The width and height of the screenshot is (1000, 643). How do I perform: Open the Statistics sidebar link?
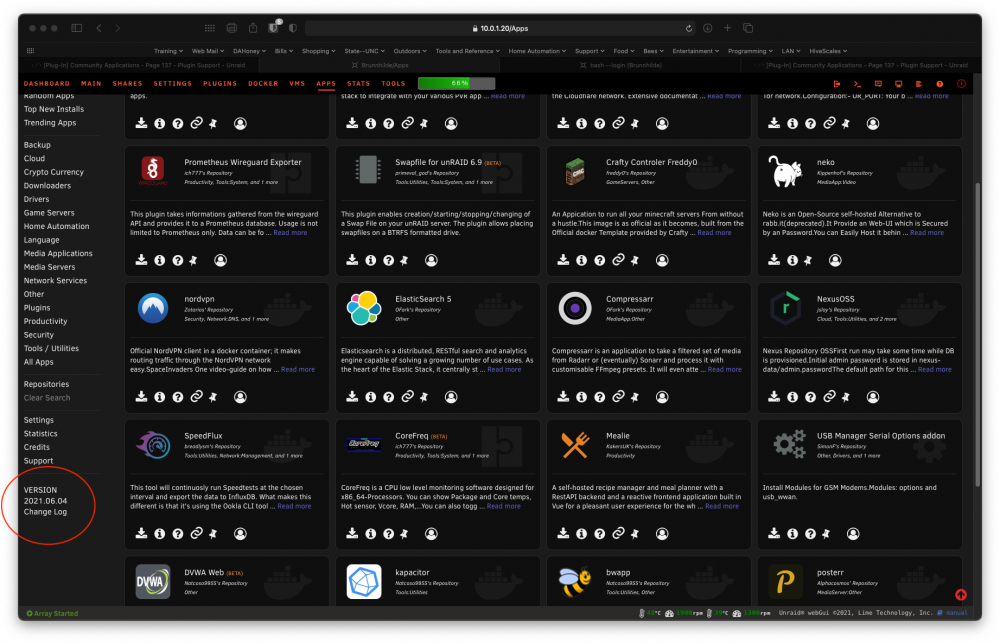click(41, 434)
